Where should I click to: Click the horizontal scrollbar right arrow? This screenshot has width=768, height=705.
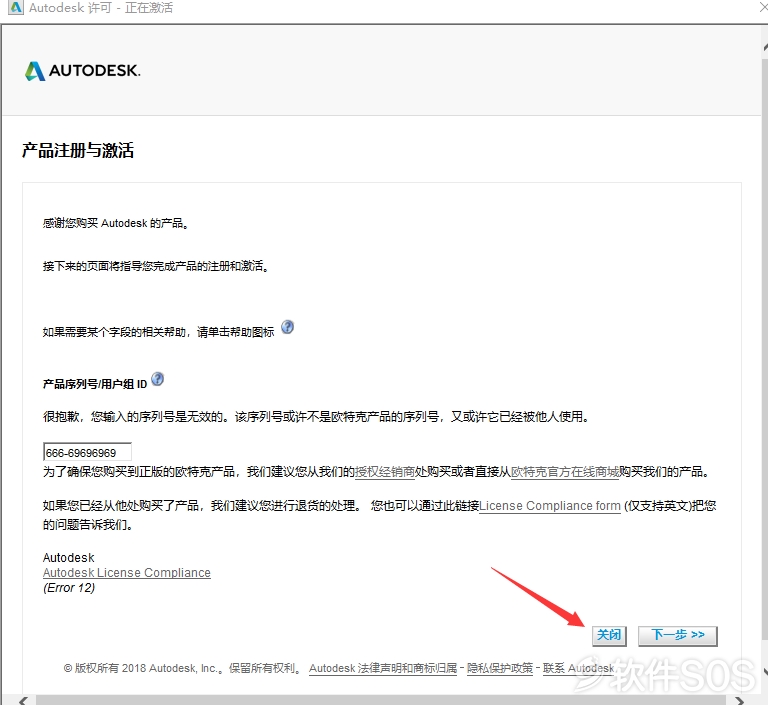point(740,700)
